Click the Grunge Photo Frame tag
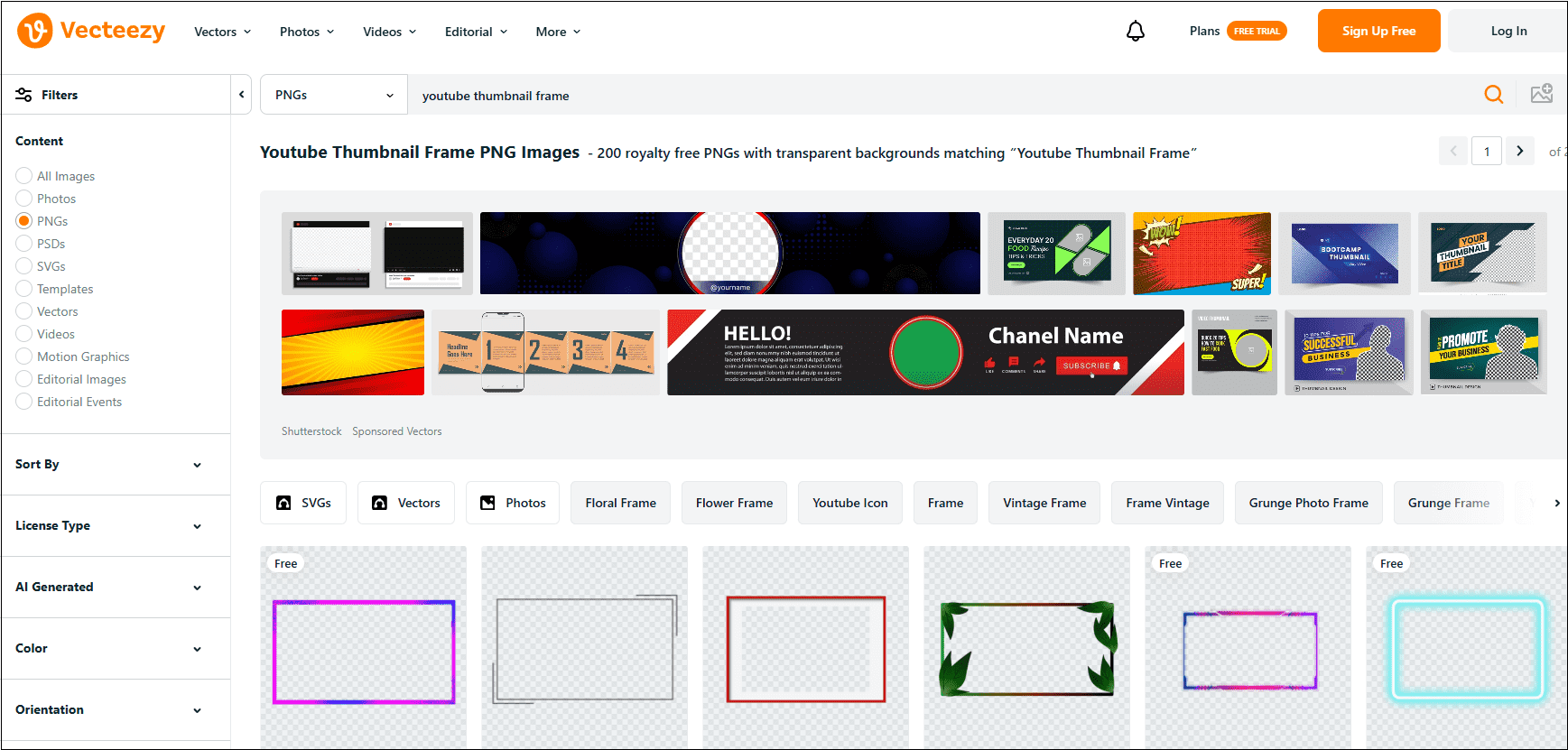 coord(1308,503)
